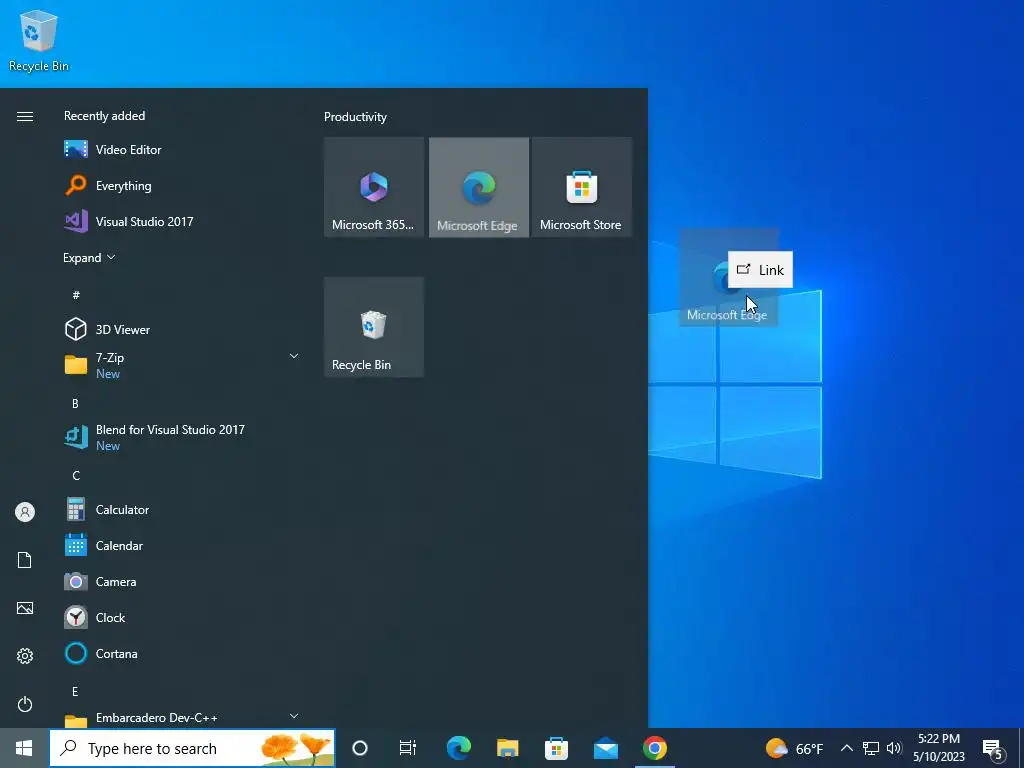Viewport: 1024px width, 768px height.
Task: Open Microsoft Store from taskbar
Action: [556, 748]
